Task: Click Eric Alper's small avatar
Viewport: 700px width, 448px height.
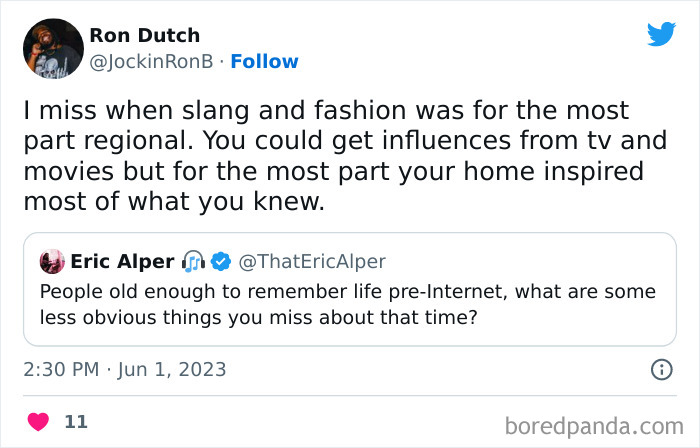Action: tap(52, 262)
